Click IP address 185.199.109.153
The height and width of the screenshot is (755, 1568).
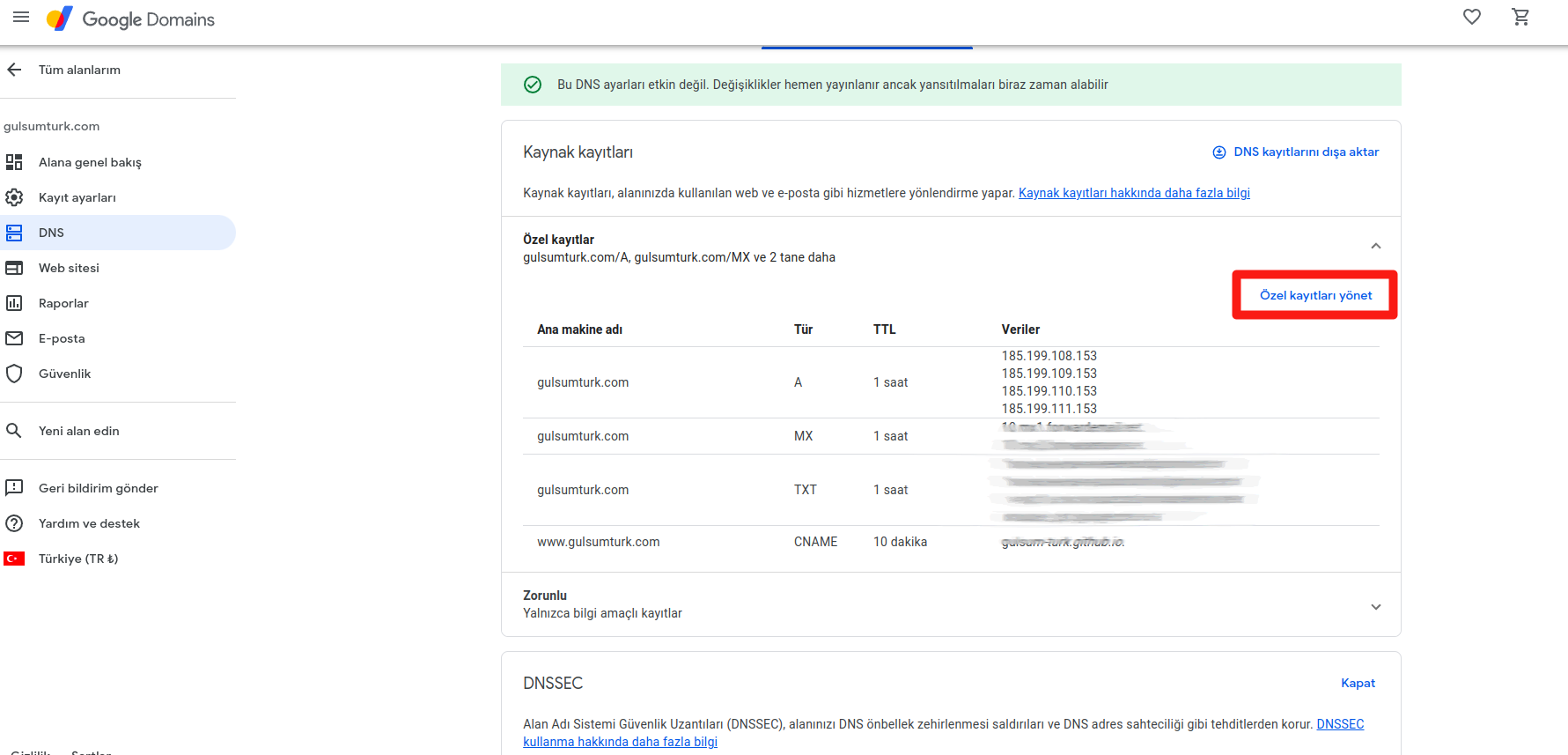pyautogui.click(x=1049, y=374)
